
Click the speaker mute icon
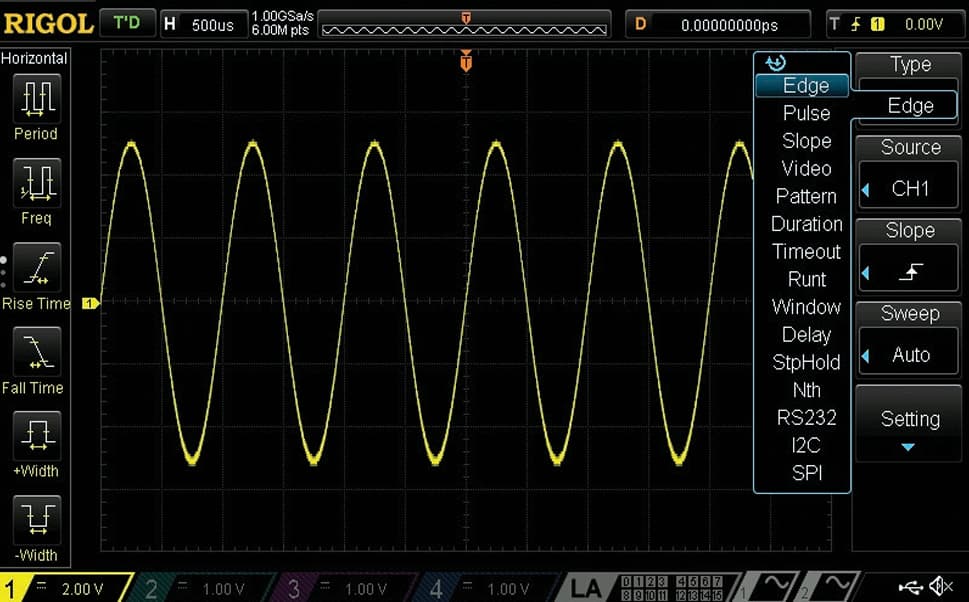coord(941,587)
